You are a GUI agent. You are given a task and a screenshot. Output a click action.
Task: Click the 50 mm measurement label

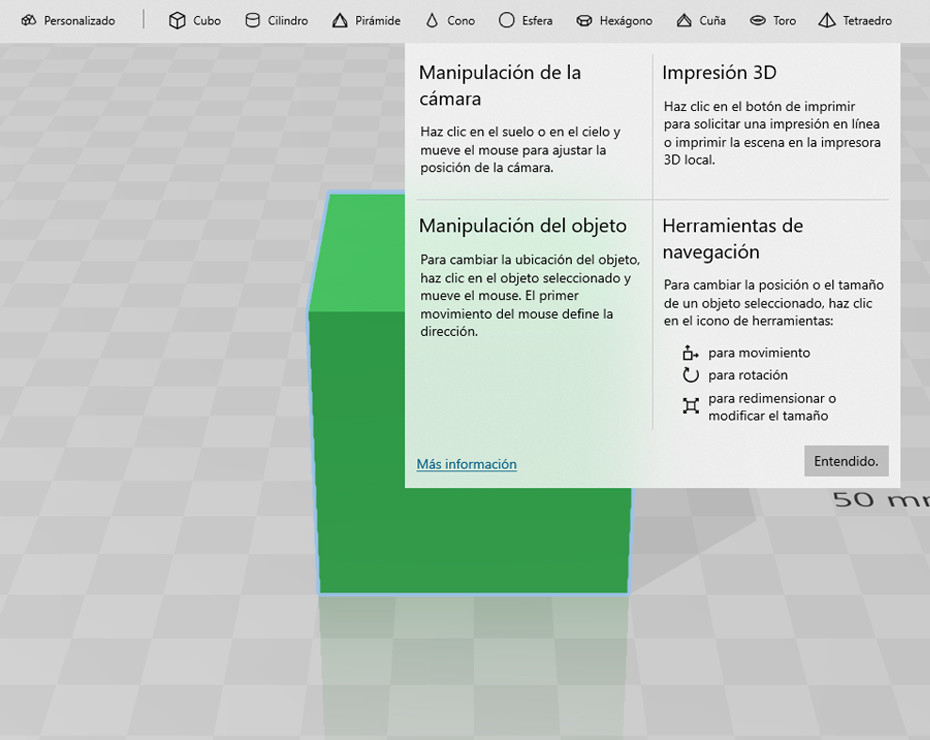(x=881, y=499)
